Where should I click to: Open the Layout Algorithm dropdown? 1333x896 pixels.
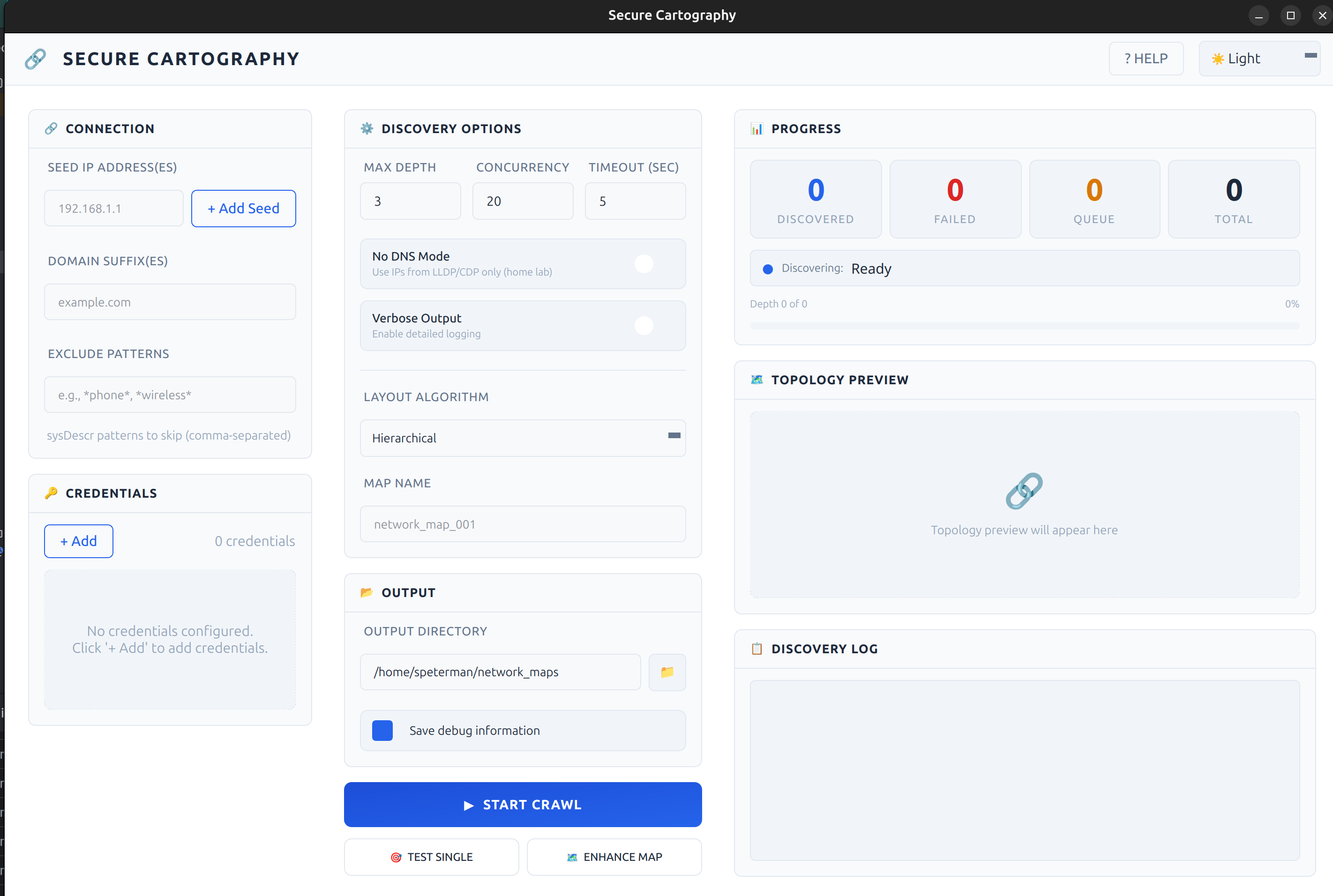click(x=522, y=438)
